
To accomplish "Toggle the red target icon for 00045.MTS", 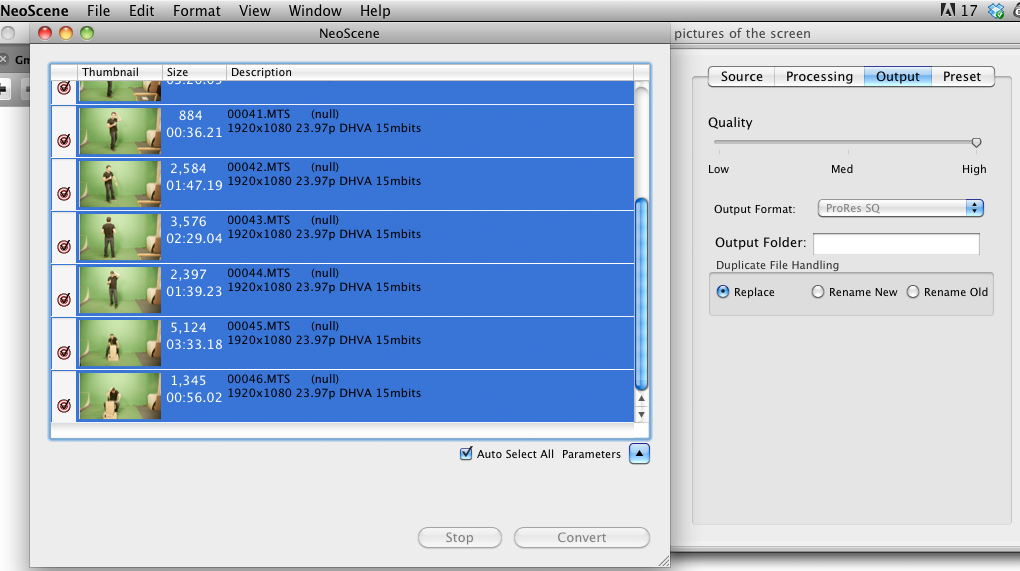I will tap(64, 352).
